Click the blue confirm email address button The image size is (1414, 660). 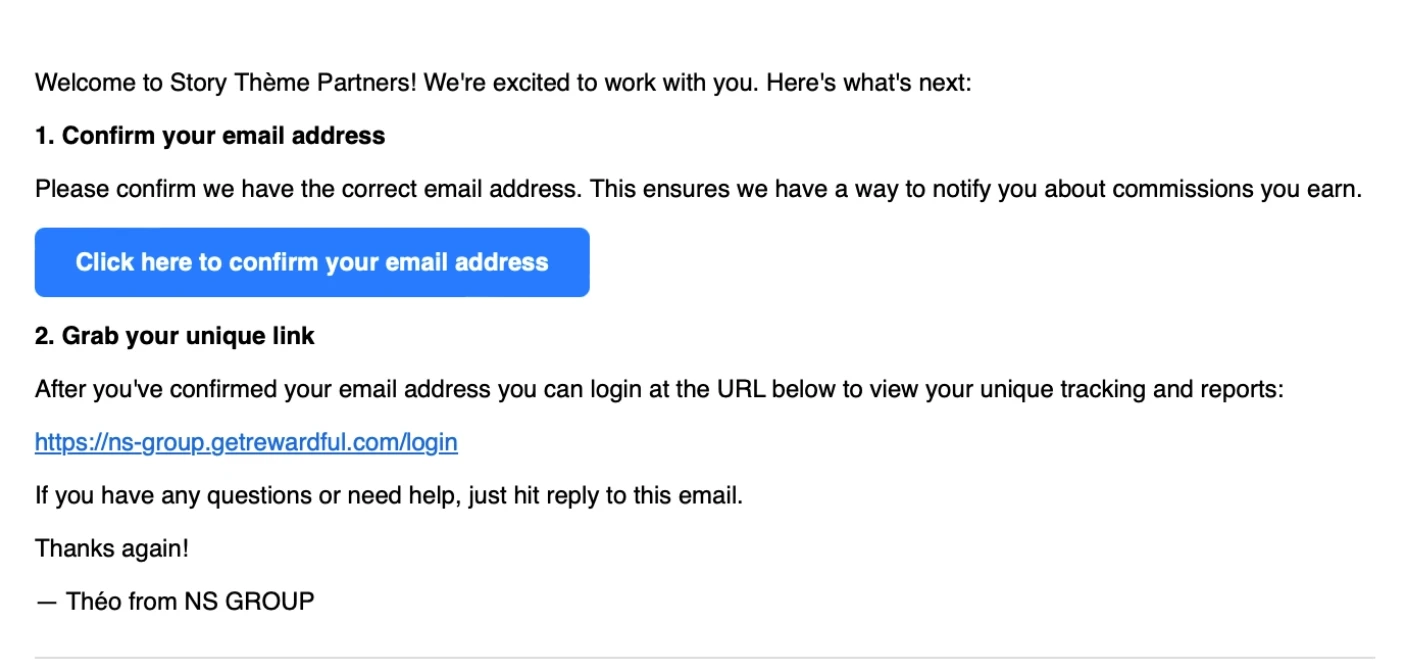coord(312,262)
